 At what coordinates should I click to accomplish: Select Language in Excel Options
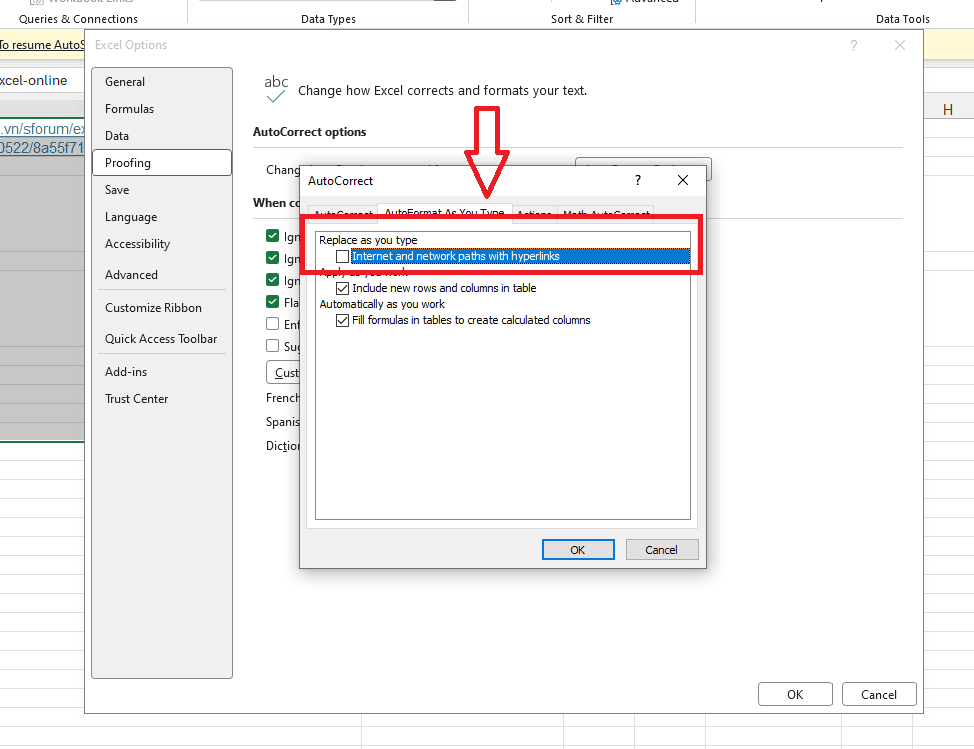(x=162, y=217)
